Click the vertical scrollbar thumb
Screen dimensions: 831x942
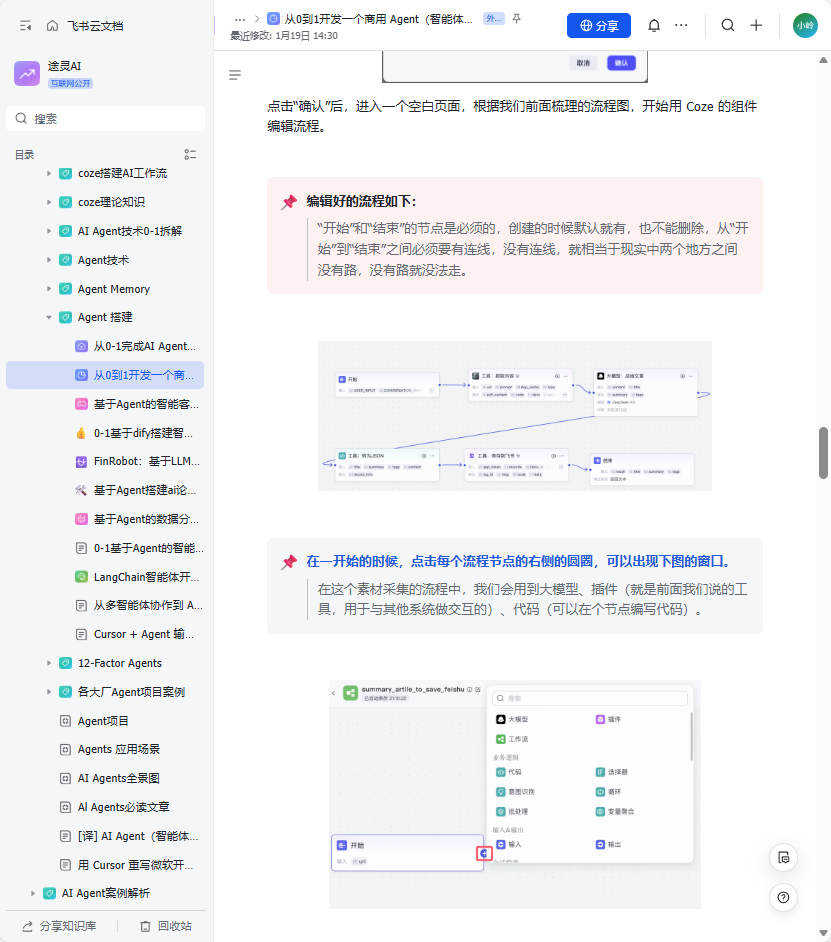(823, 453)
